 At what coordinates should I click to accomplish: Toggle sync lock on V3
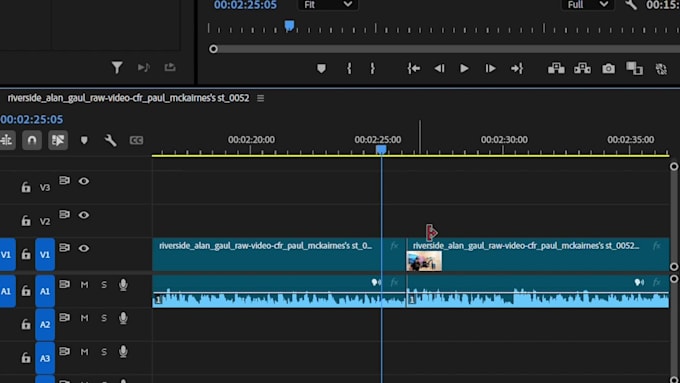(65, 180)
